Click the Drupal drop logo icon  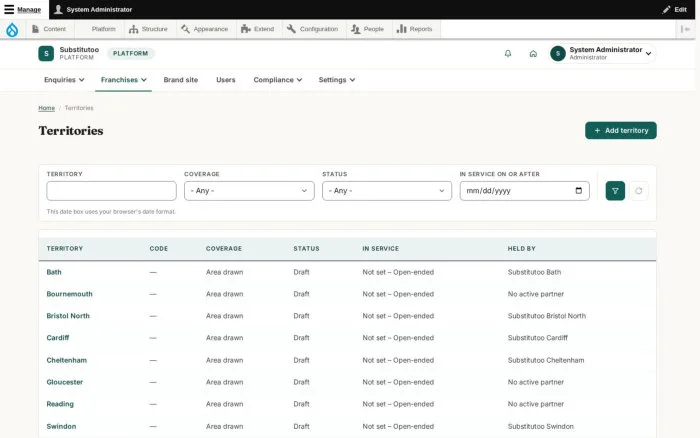point(12,29)
